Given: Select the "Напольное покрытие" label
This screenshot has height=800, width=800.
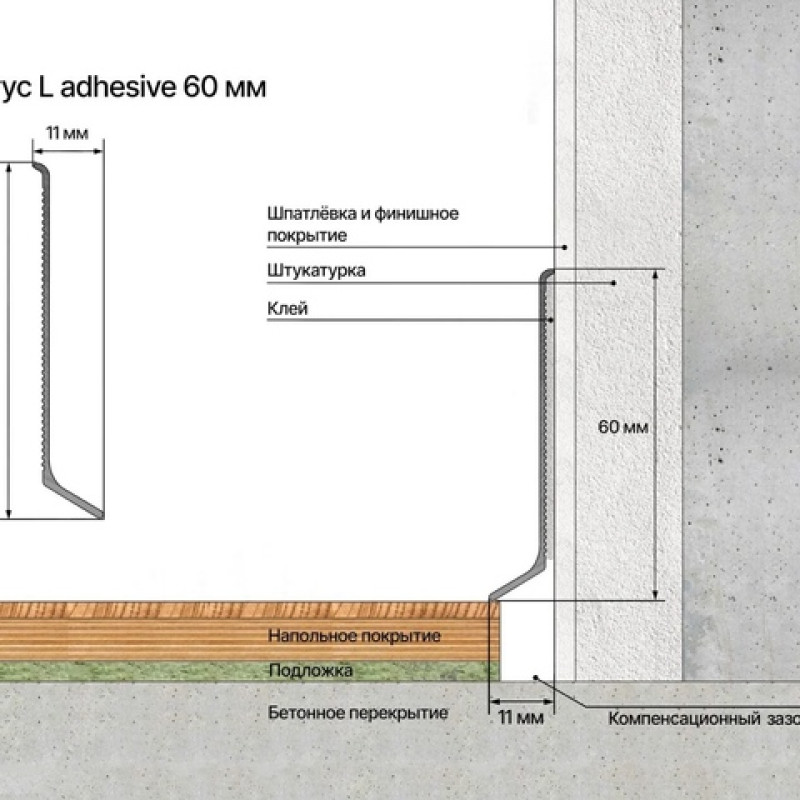Looking at the screenshot, I should tap(354, 636).
